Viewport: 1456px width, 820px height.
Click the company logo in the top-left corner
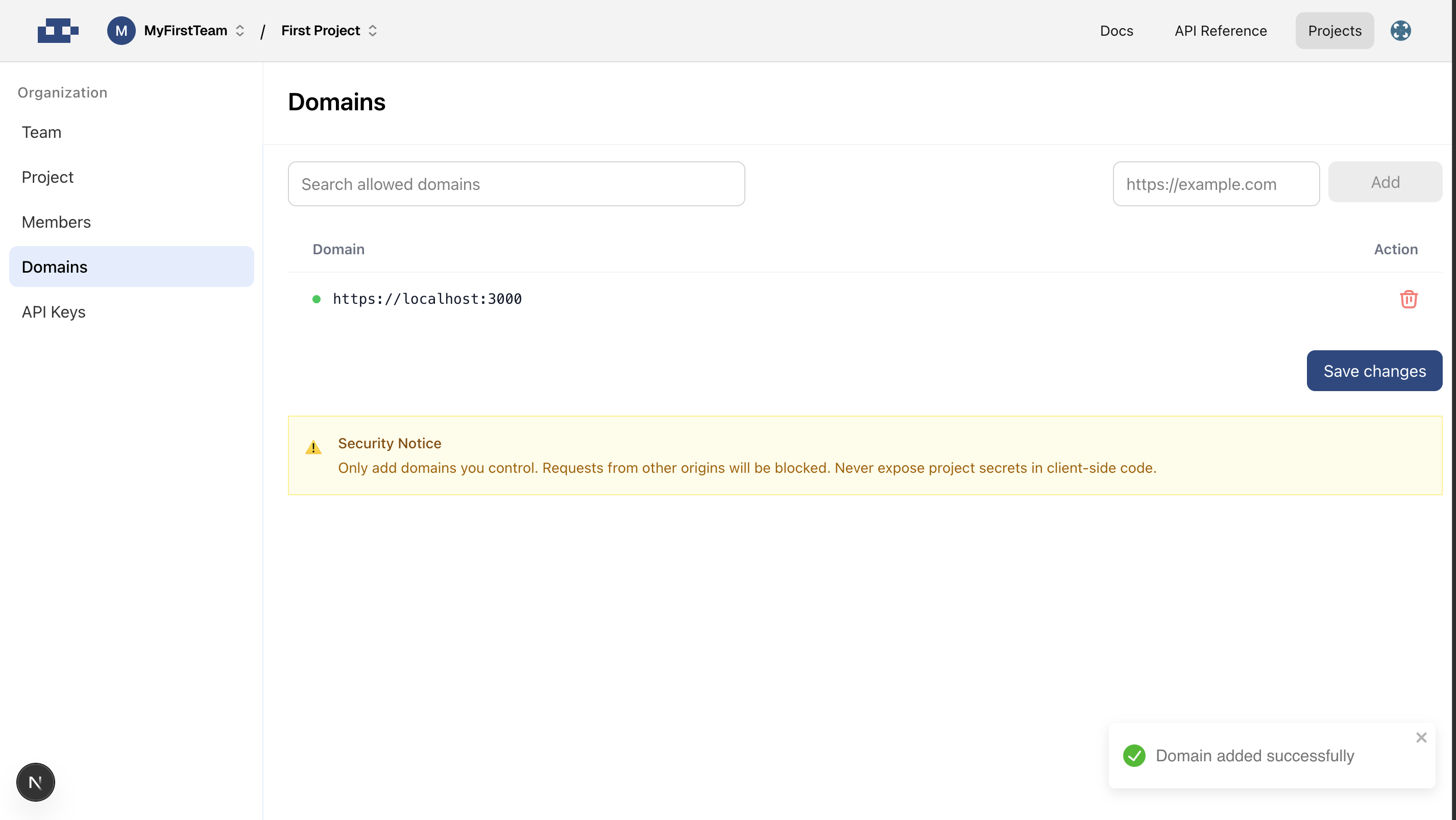58,31
